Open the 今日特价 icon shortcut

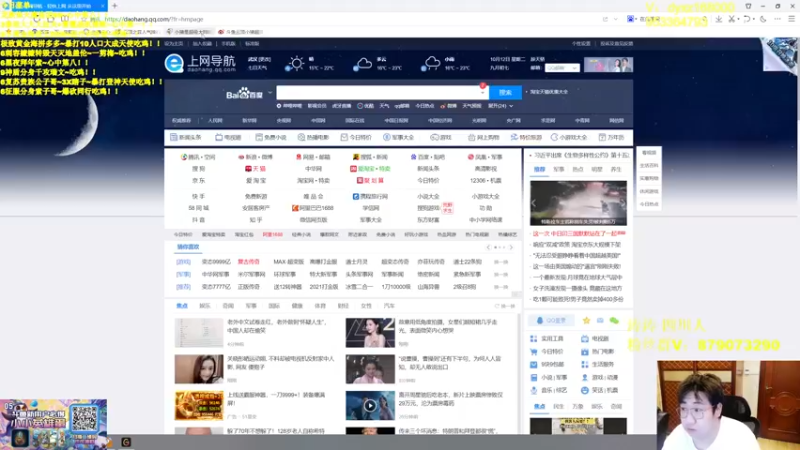(x=356, y=137)
